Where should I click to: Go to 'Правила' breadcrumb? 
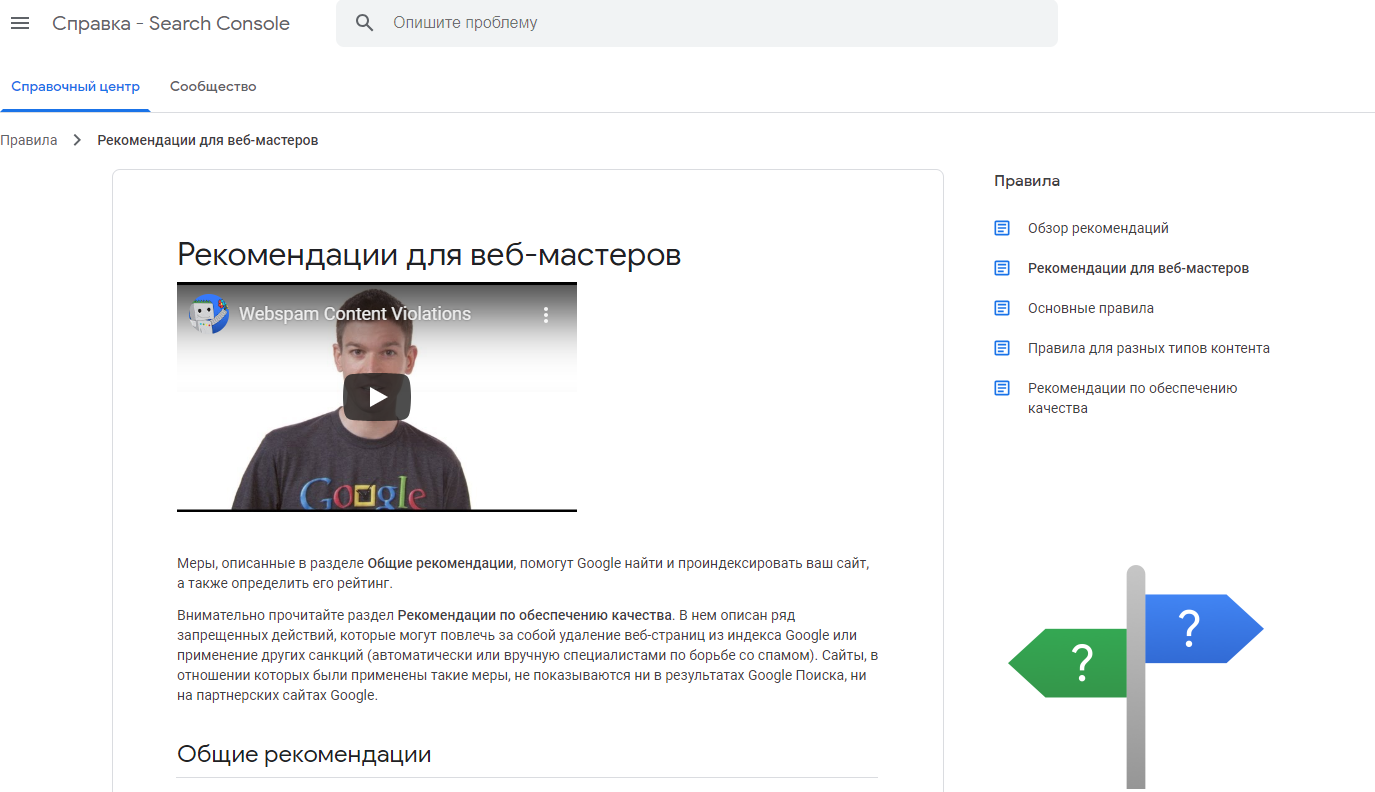click(x=29, y=140)
